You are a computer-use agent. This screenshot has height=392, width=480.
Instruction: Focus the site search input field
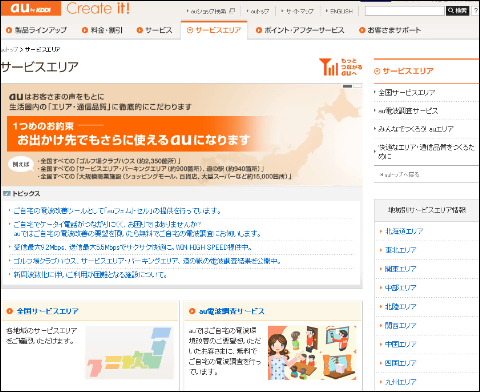point(405,11)
